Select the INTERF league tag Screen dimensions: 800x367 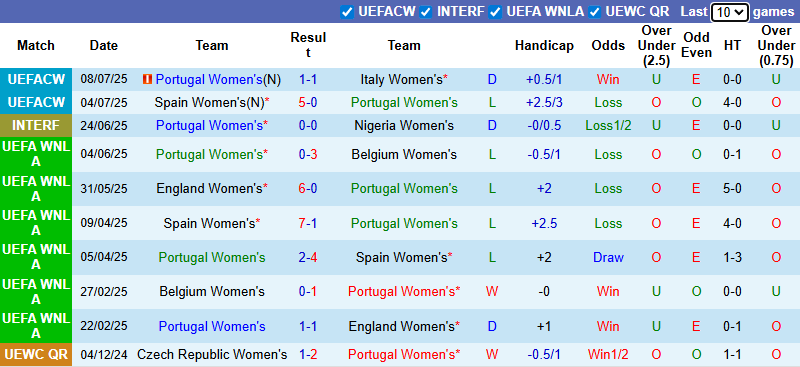(x=36, y=126)
